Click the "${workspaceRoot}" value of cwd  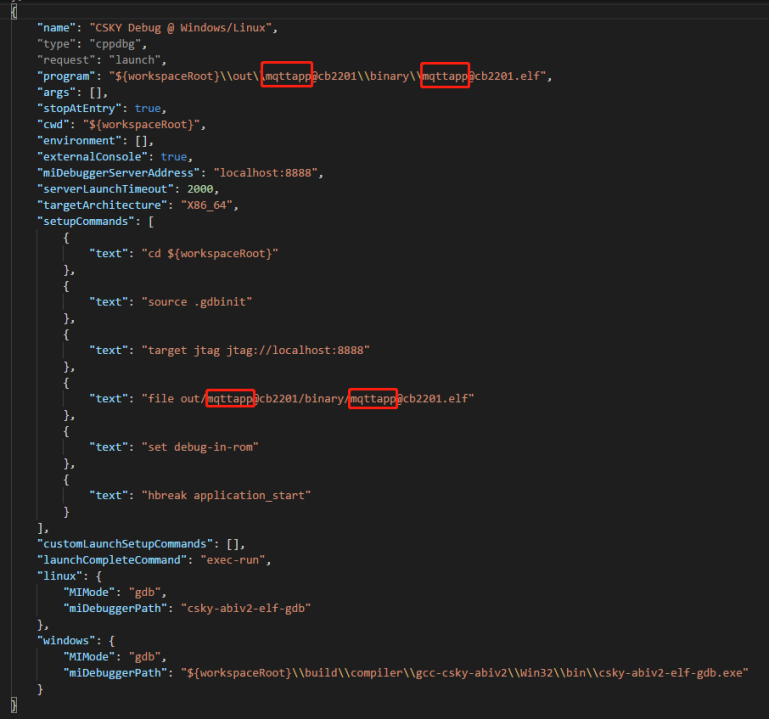click(141, 125)
